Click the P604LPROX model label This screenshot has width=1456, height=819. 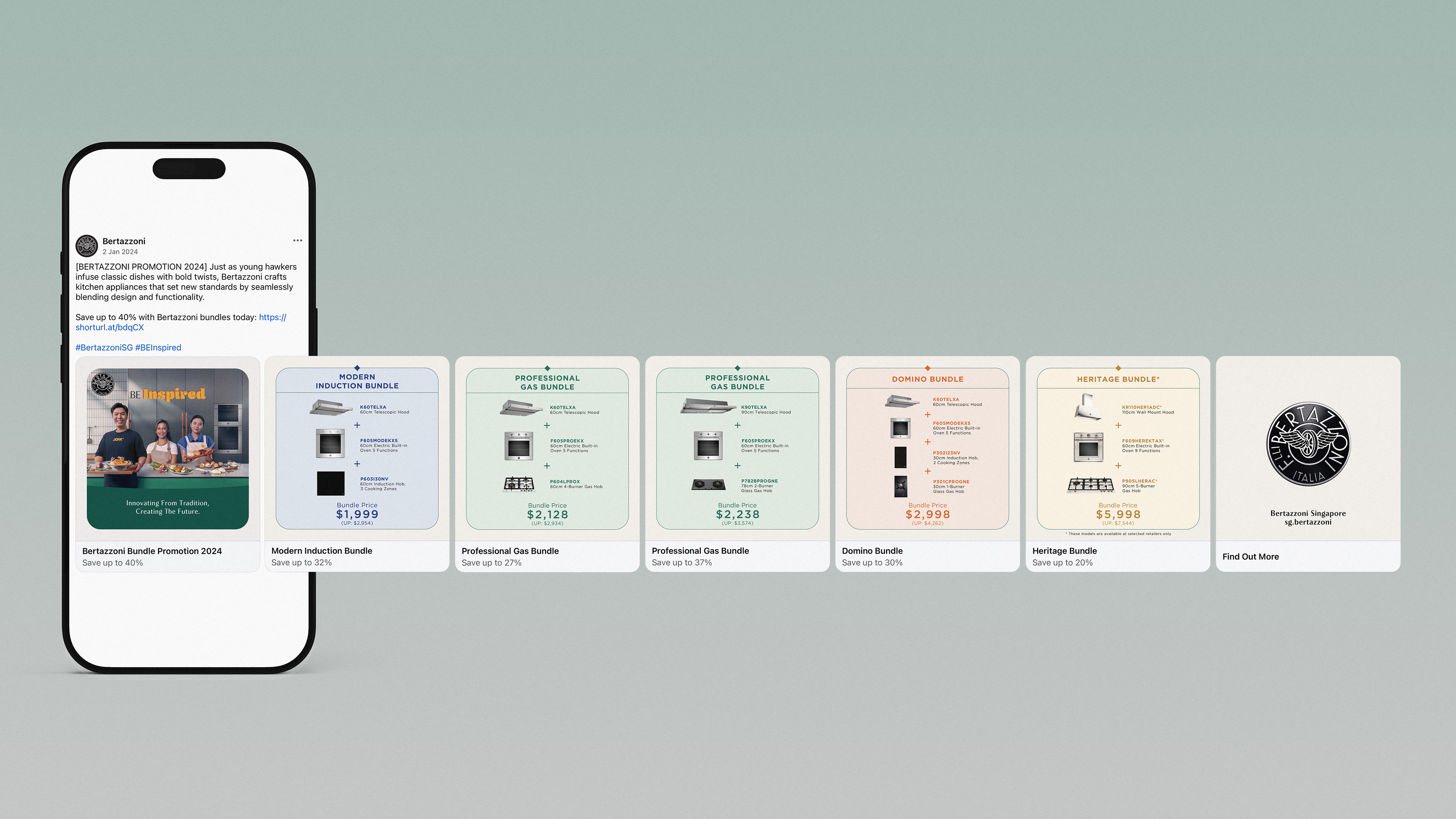tap(565, 482)
